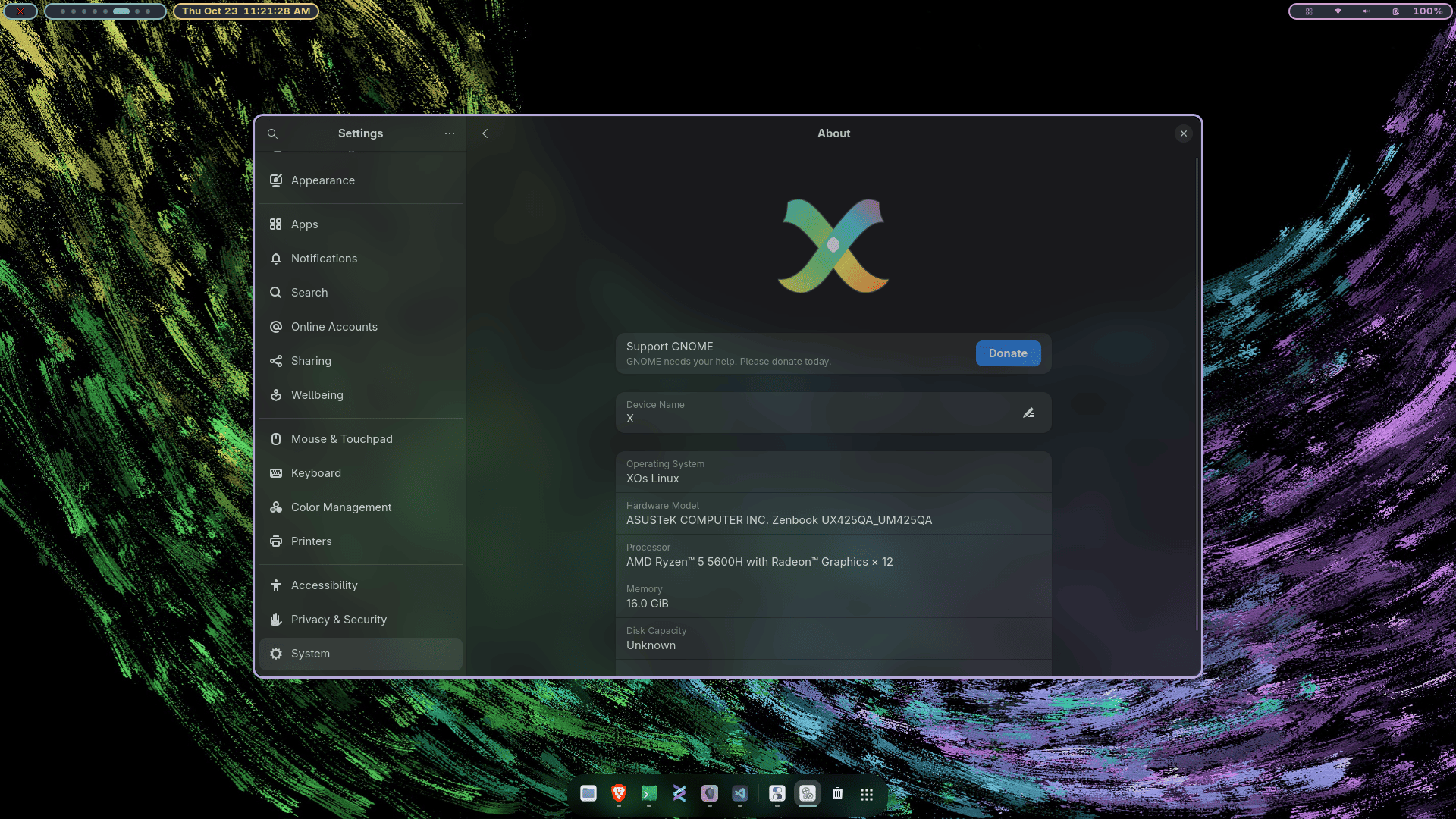Open Visual Studio Code from the dock
Screen dimensions: 1456x819
coord(739,794)
